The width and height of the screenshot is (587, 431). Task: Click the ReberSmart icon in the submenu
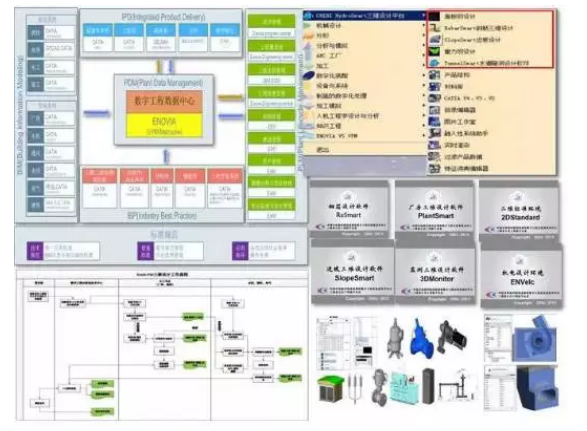point(434,28)
